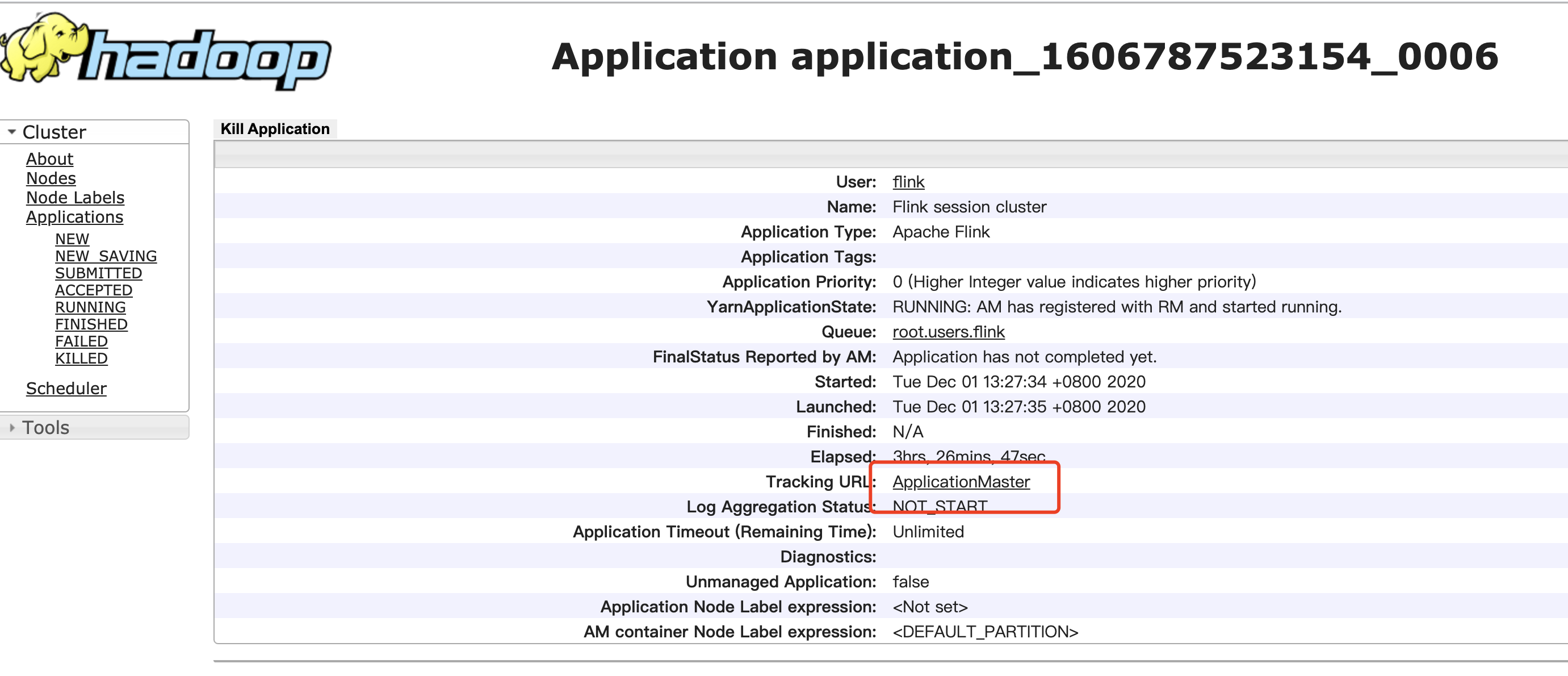Show ACCEPTED applications
The height and width of the screenshot is (676, 1568).
(x=93, y=290)
